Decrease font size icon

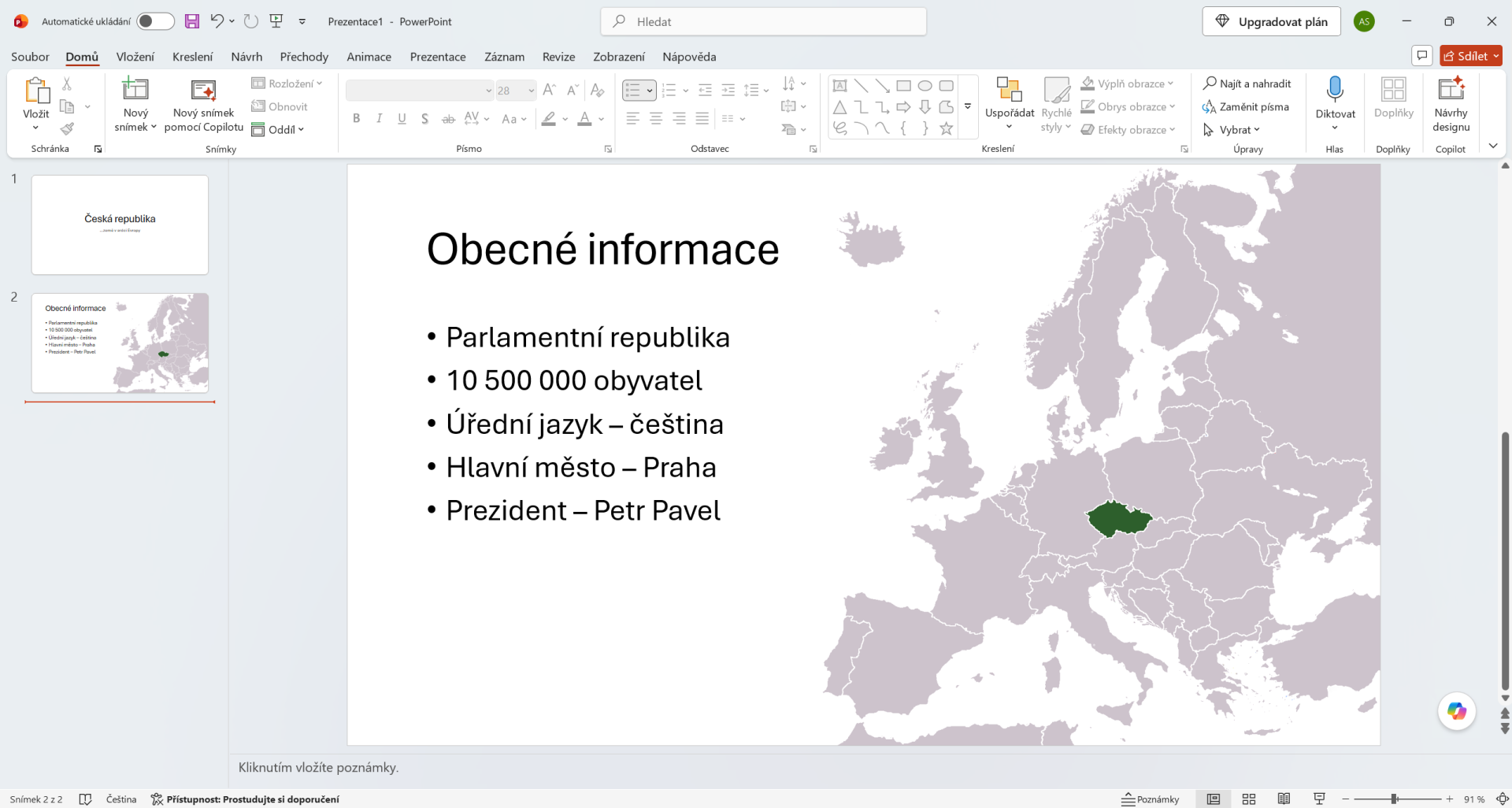click(x=573, y=90)
